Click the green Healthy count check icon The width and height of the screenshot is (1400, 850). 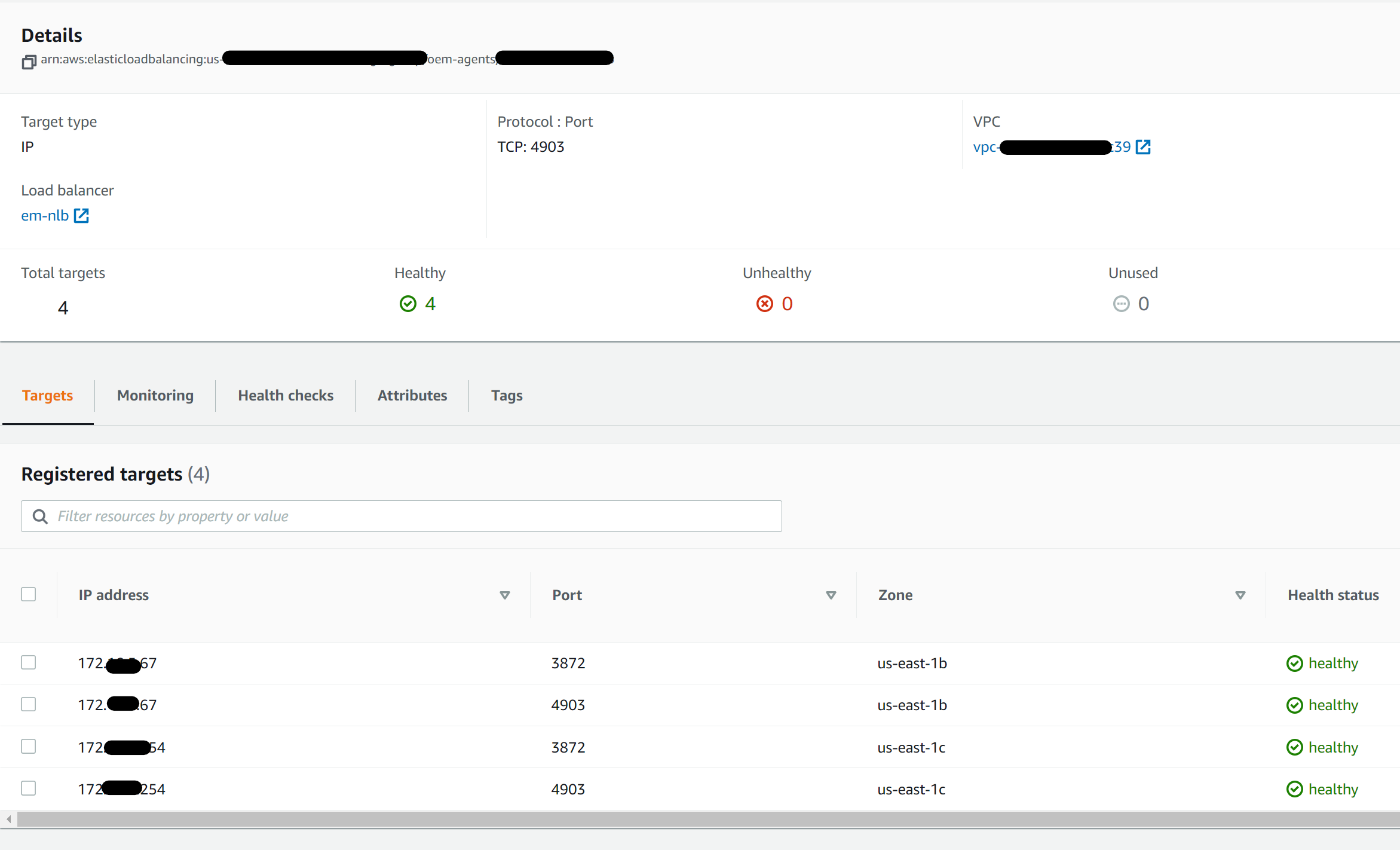coord(408,304)
